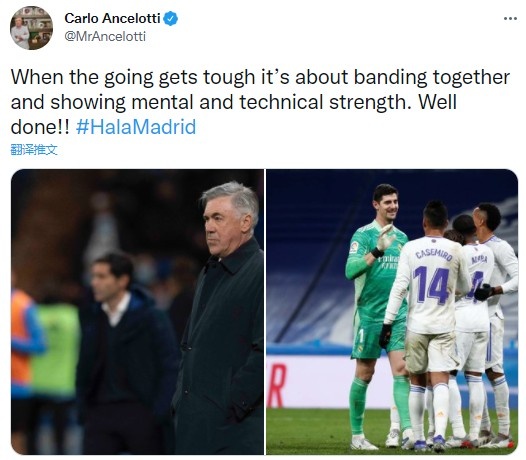Open the three-dot more options menu
This screenshot has width=526, height=460.
click(510, 19)
